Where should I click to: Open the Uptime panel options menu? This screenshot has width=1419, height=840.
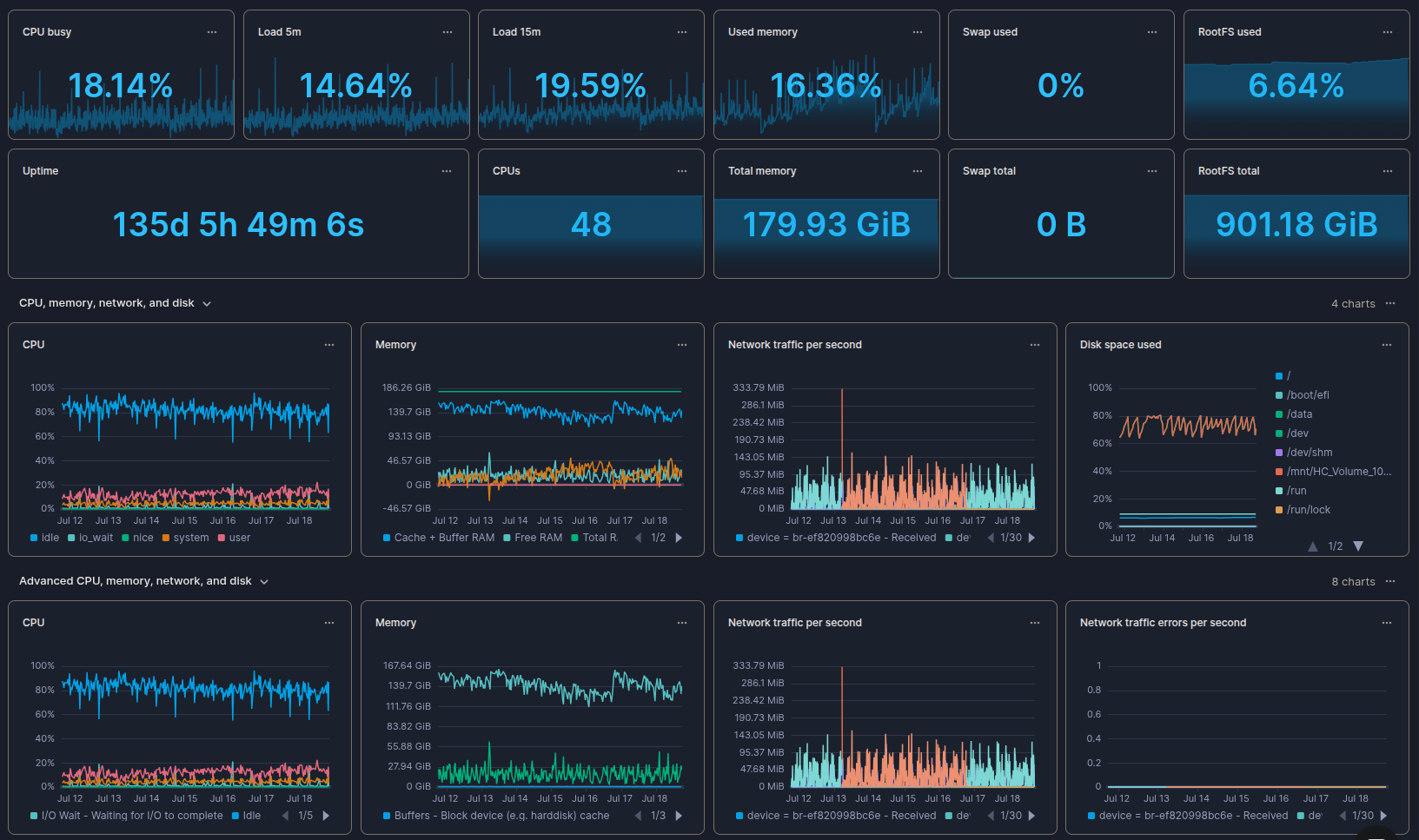coord(447,171)
